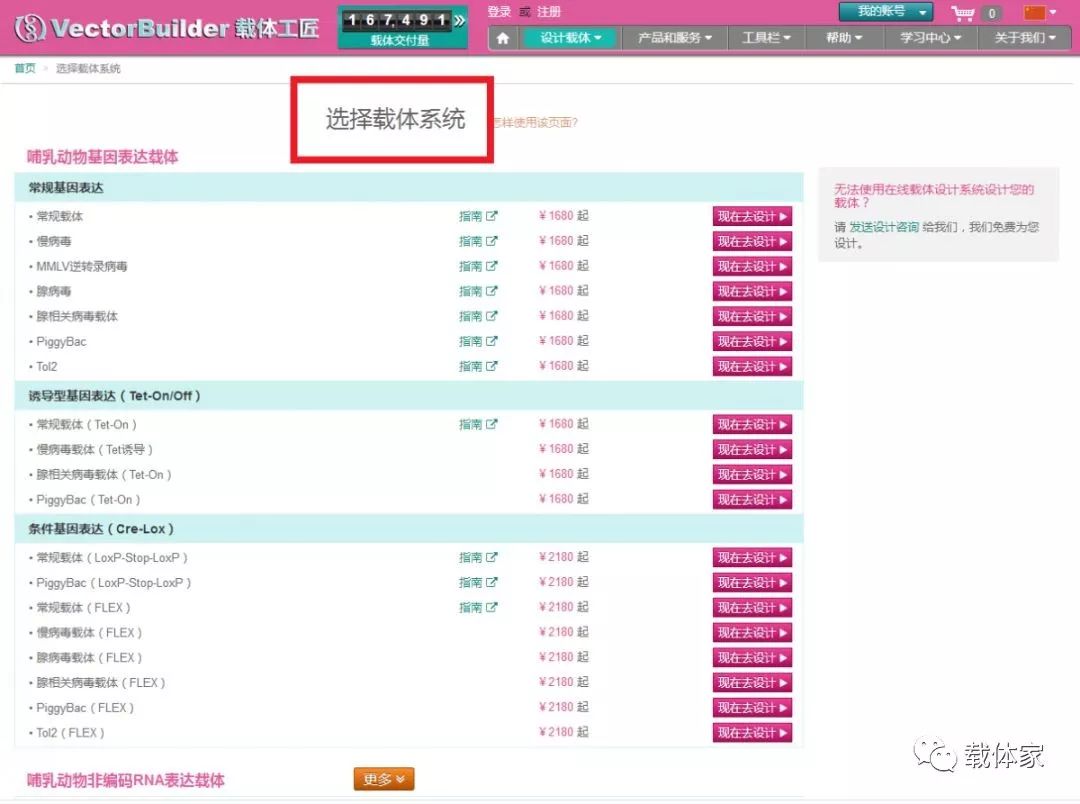Viewport: 1080px width, 804px height.
Task: Open the 指南 guide for 慢病毒
Action: pyautogui.click(x=477, y=241)
